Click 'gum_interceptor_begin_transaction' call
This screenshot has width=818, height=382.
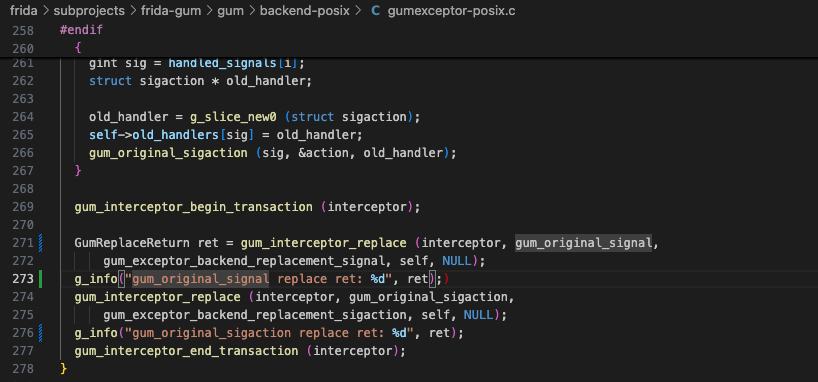(x=194, y=207)
